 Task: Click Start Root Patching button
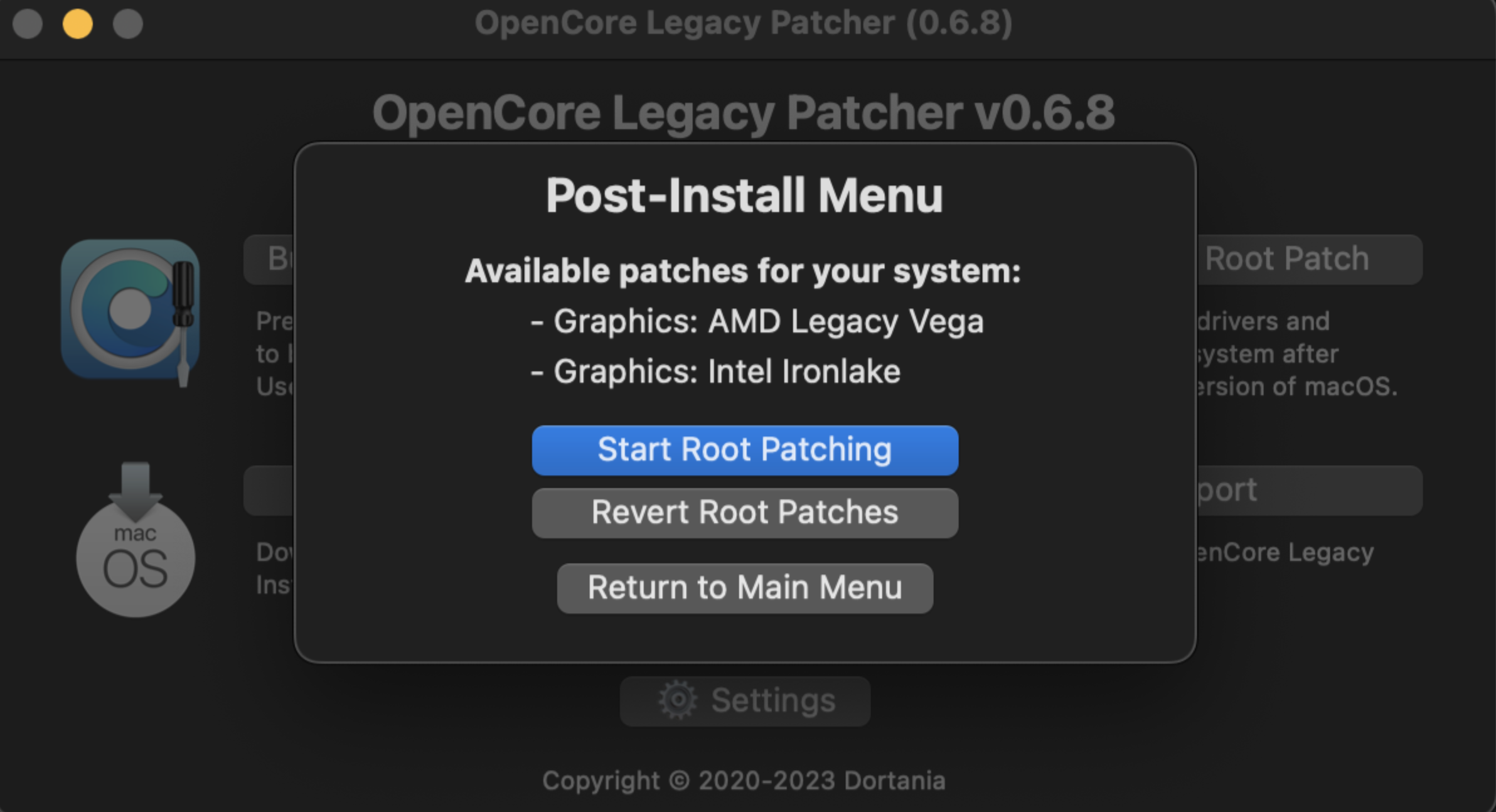(745, 450)
